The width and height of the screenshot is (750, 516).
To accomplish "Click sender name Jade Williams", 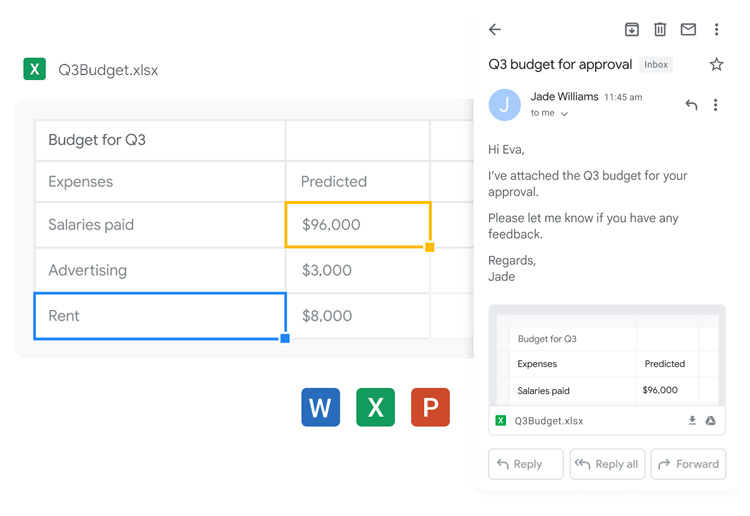I will pyautogui.click(x=564, y=97).
